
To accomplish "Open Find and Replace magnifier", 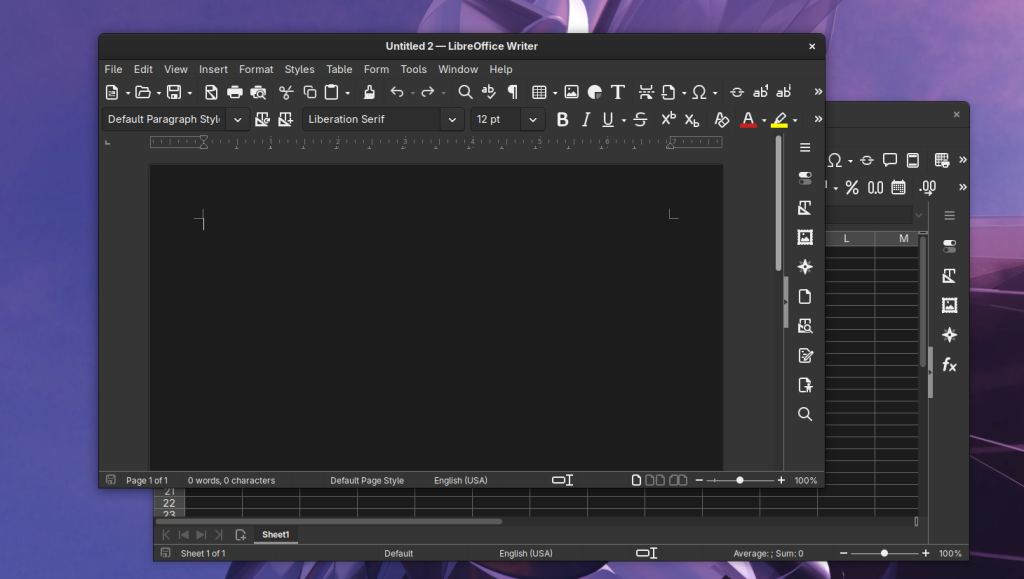I will tap(465, 92).
